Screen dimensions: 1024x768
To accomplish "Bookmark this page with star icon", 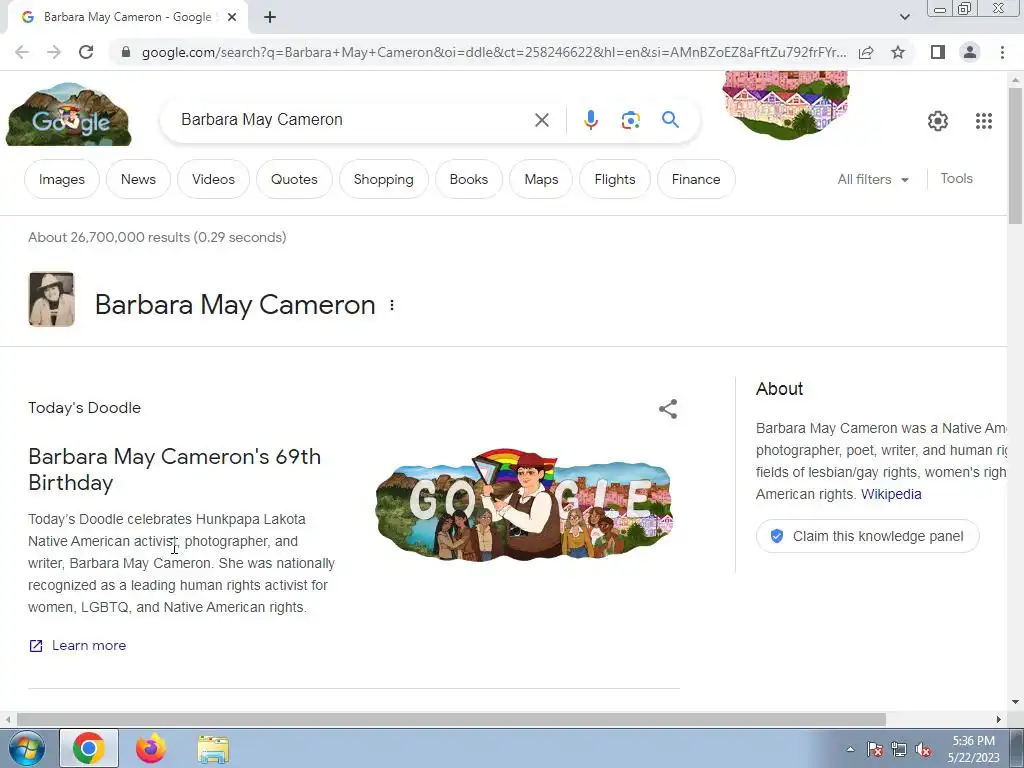I will pyautogui.click(x=898, y=52).
